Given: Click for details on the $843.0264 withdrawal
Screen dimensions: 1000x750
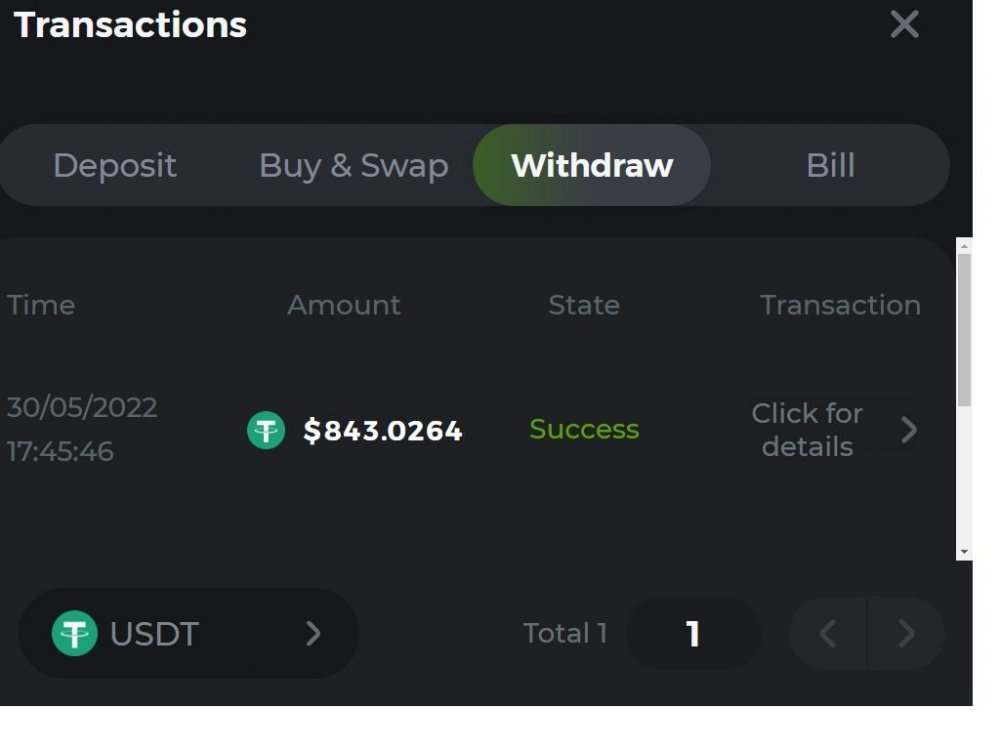Looking at the screenshot, I should [x=808, y=430].
